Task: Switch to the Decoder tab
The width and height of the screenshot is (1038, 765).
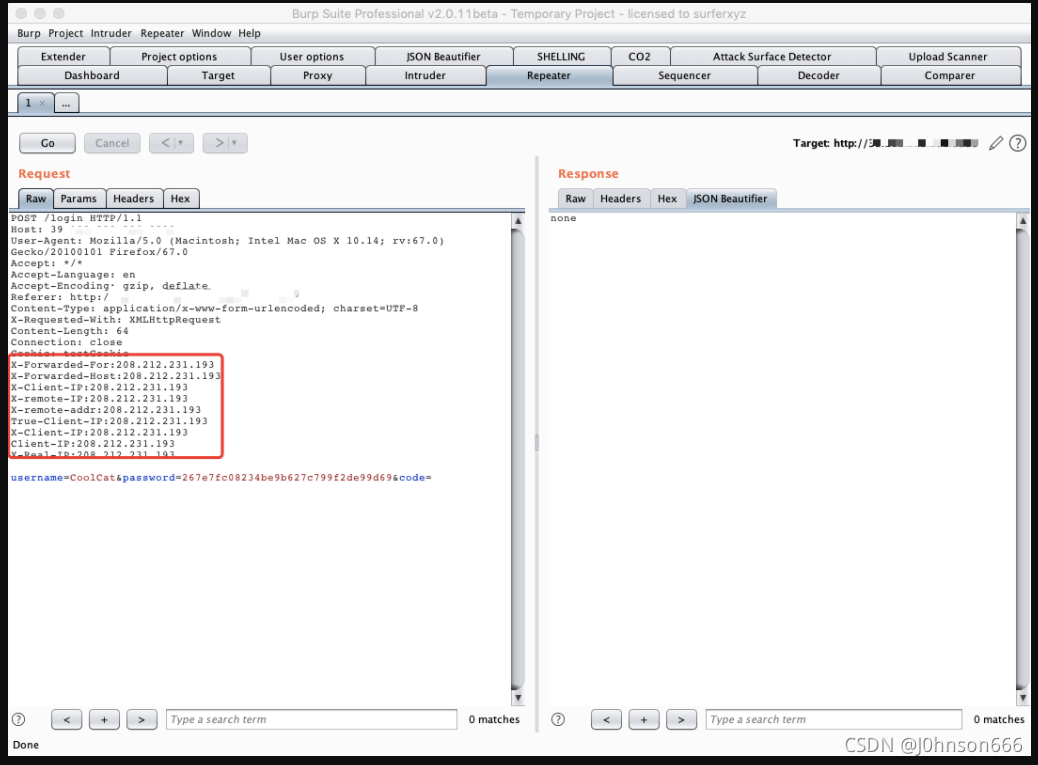Action: [x=819, y=75]
